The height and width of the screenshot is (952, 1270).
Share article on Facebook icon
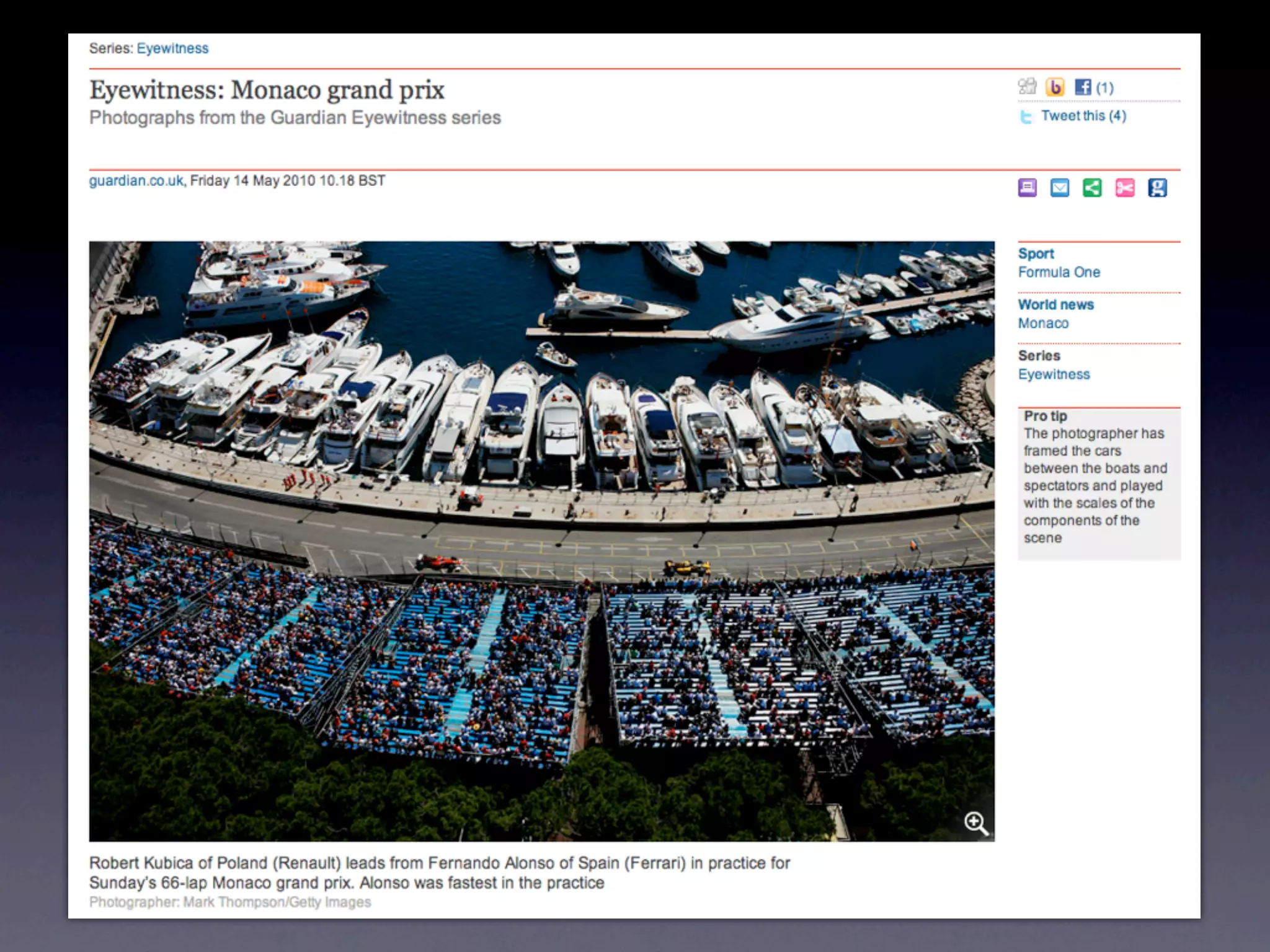point(1083,87)
